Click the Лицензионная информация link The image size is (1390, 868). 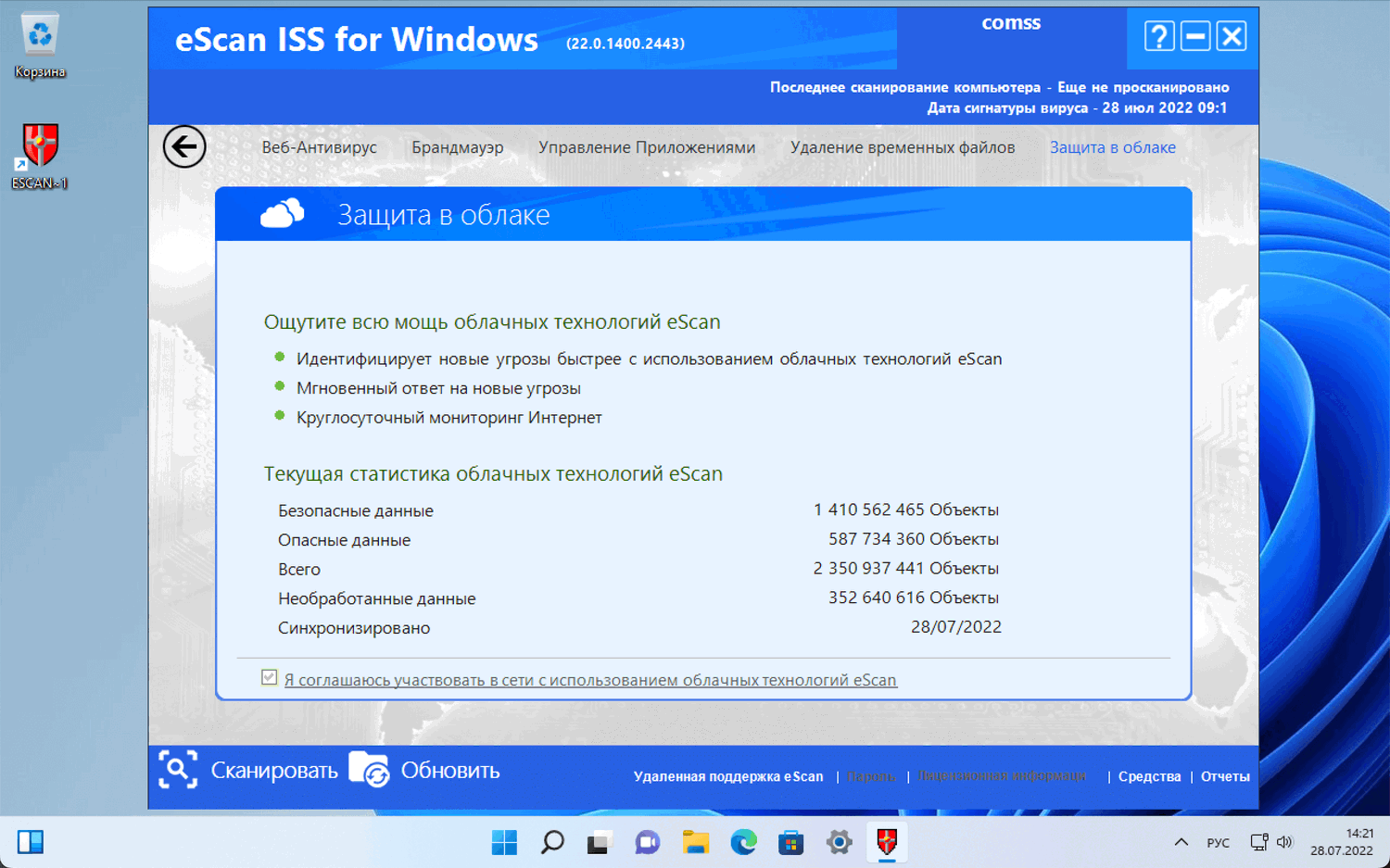click(1003, 775)
